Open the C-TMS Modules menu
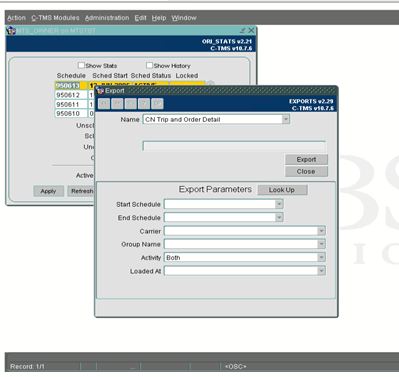Image resolution: width=399 pixels, height=377 pixels. pyautogui.click(x=55, y=18)
